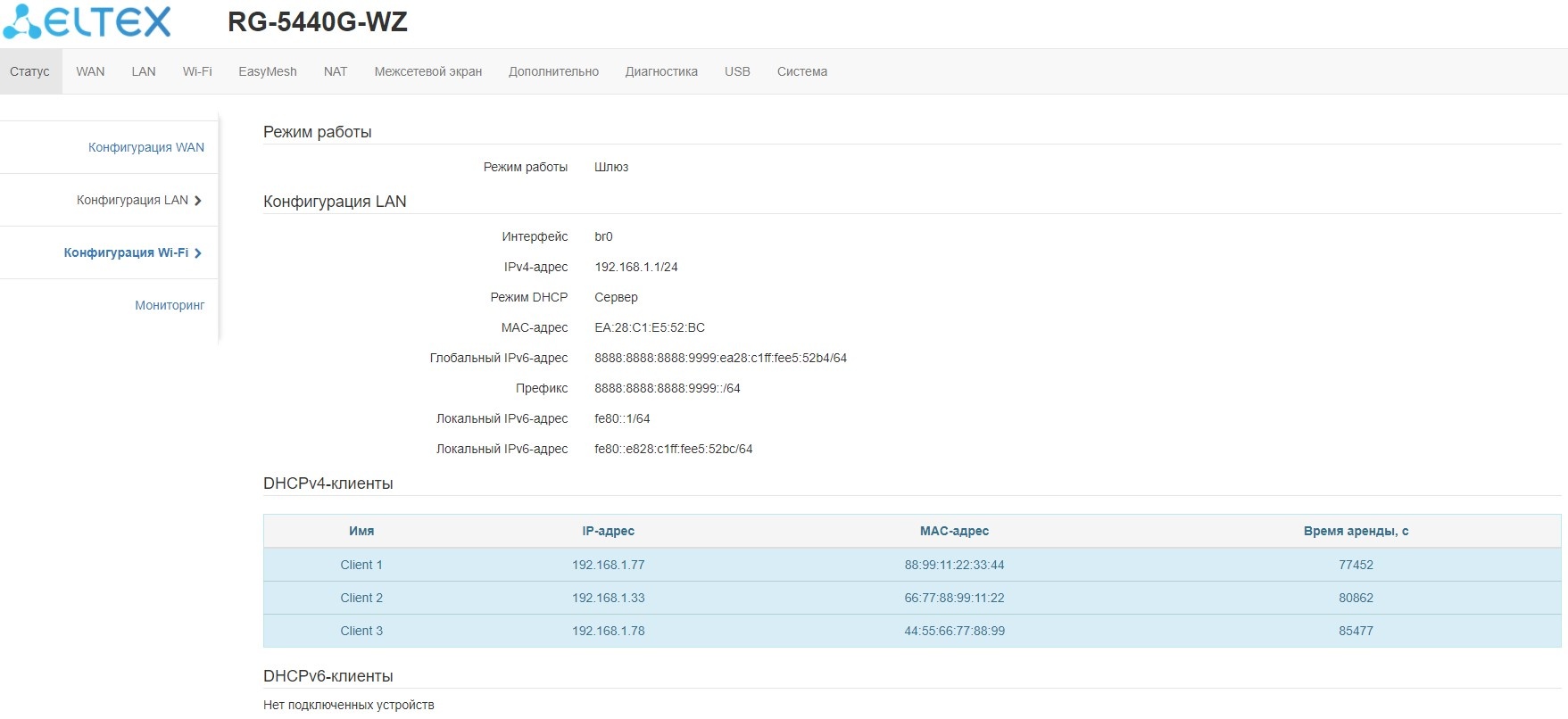Switch to Диагностика tab
This screenshot has width=1568, height=719.
[661, 71]
